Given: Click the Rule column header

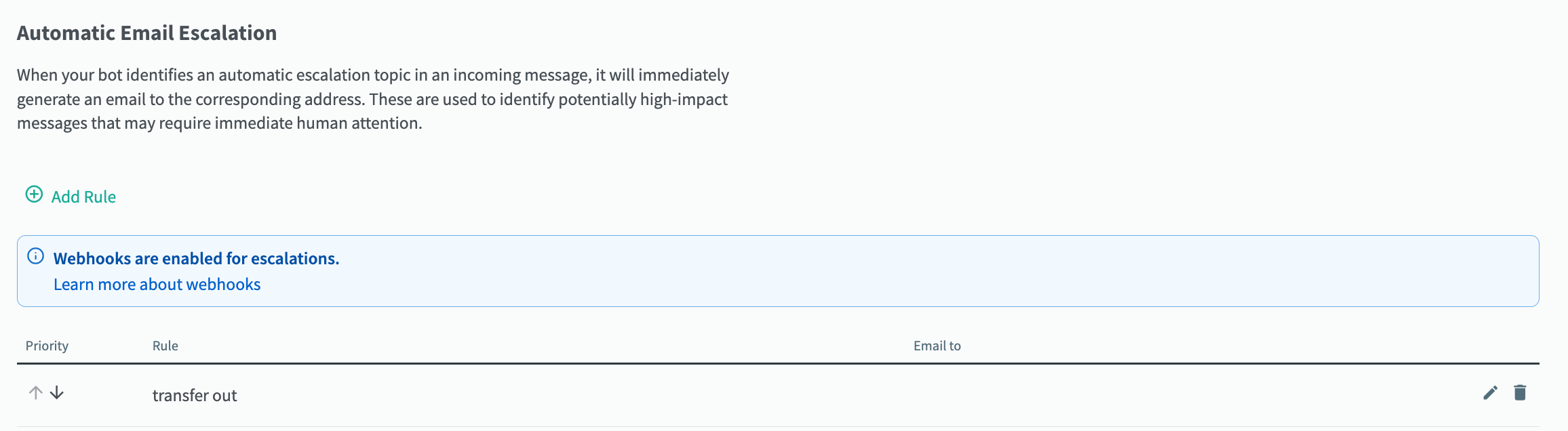Looking at the screenshot, I should 165,346.
